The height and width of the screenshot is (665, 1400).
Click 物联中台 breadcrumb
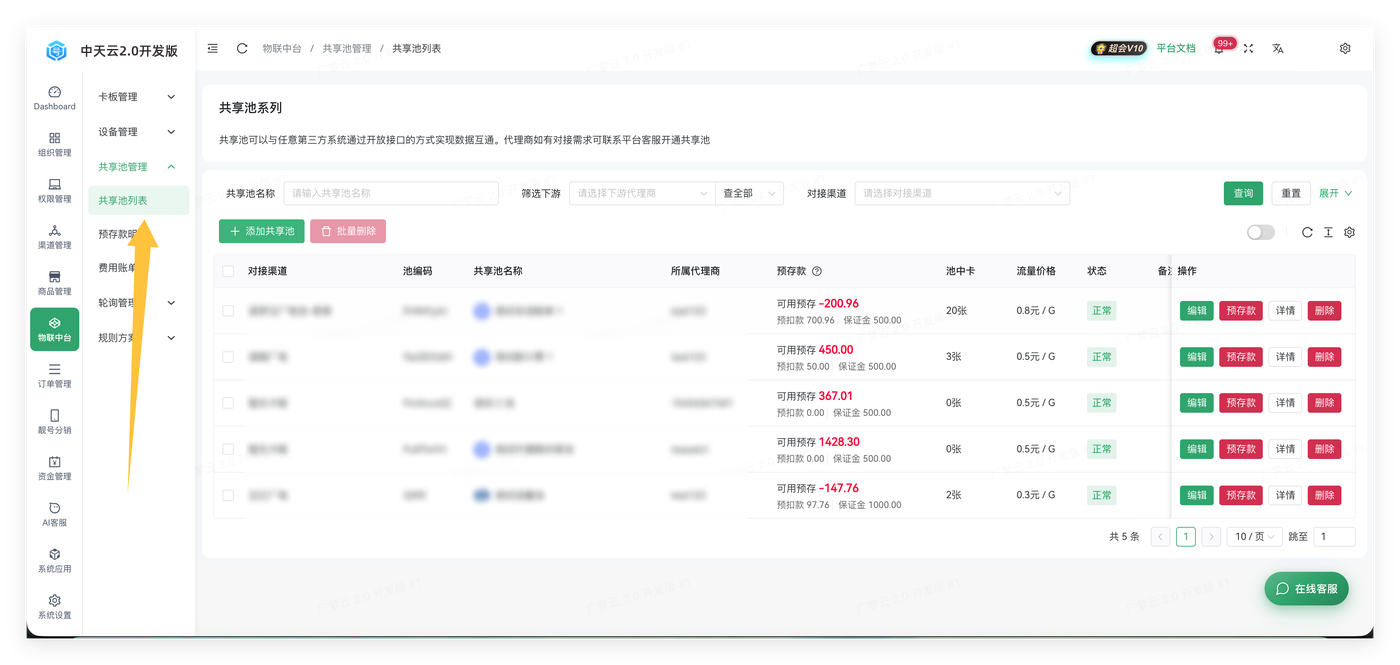(282, 48)
